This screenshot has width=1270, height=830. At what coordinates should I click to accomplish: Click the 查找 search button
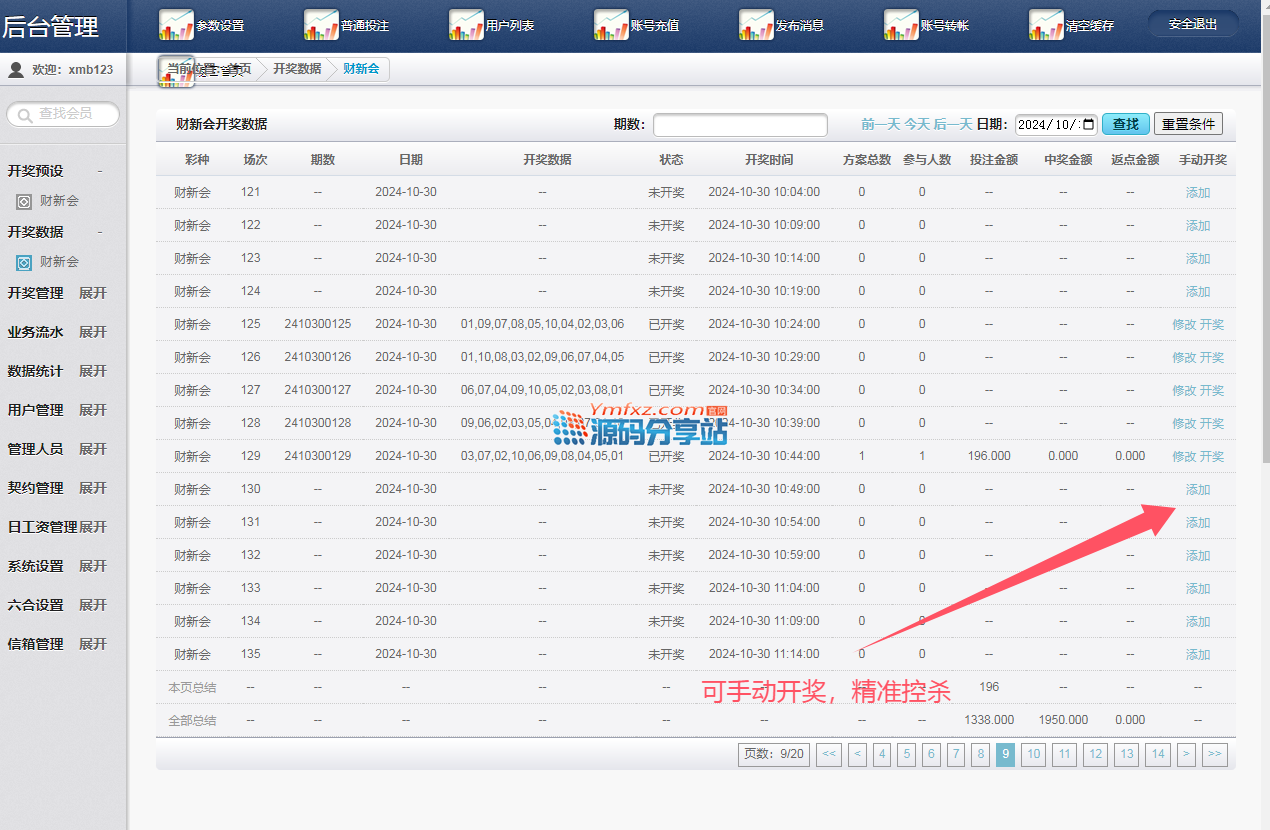tap(1125, 124)
